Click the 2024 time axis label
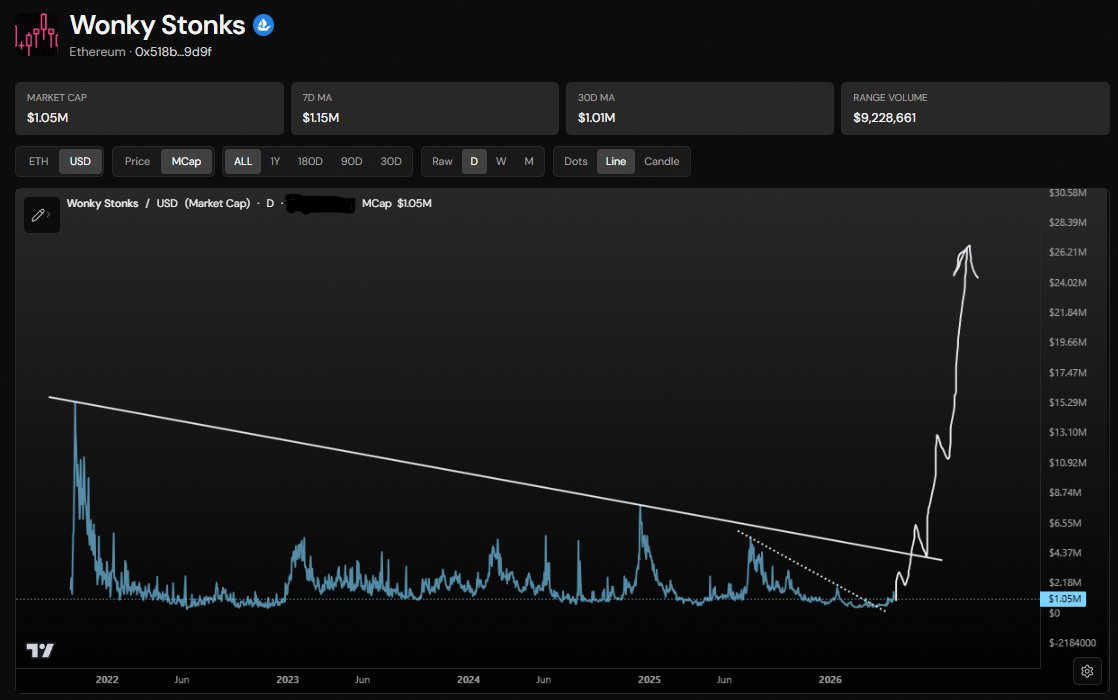This screenshot has width=1118, height=700. click(x=468, y=679)
